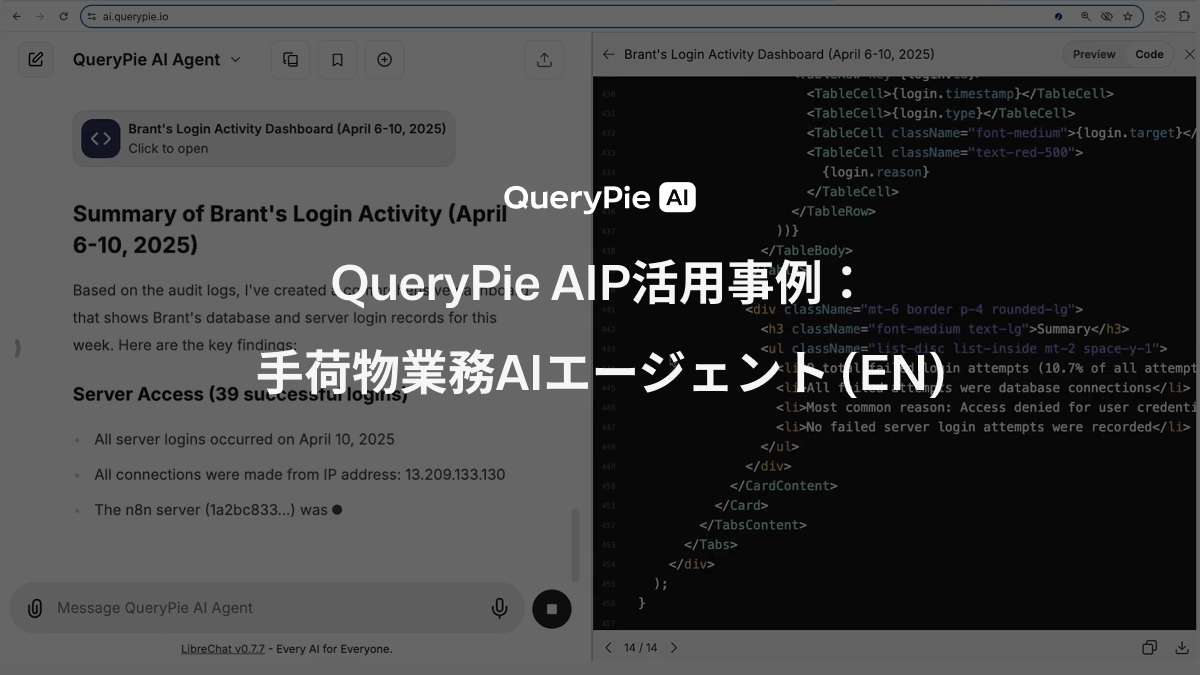Activate the microphone voice input
Image resolution: width=1200 pixels, height=675 pixels.
499,608
